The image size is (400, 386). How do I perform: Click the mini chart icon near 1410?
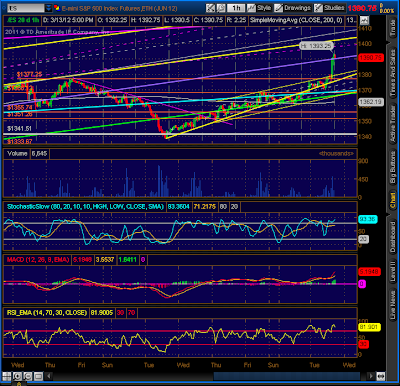364,20
